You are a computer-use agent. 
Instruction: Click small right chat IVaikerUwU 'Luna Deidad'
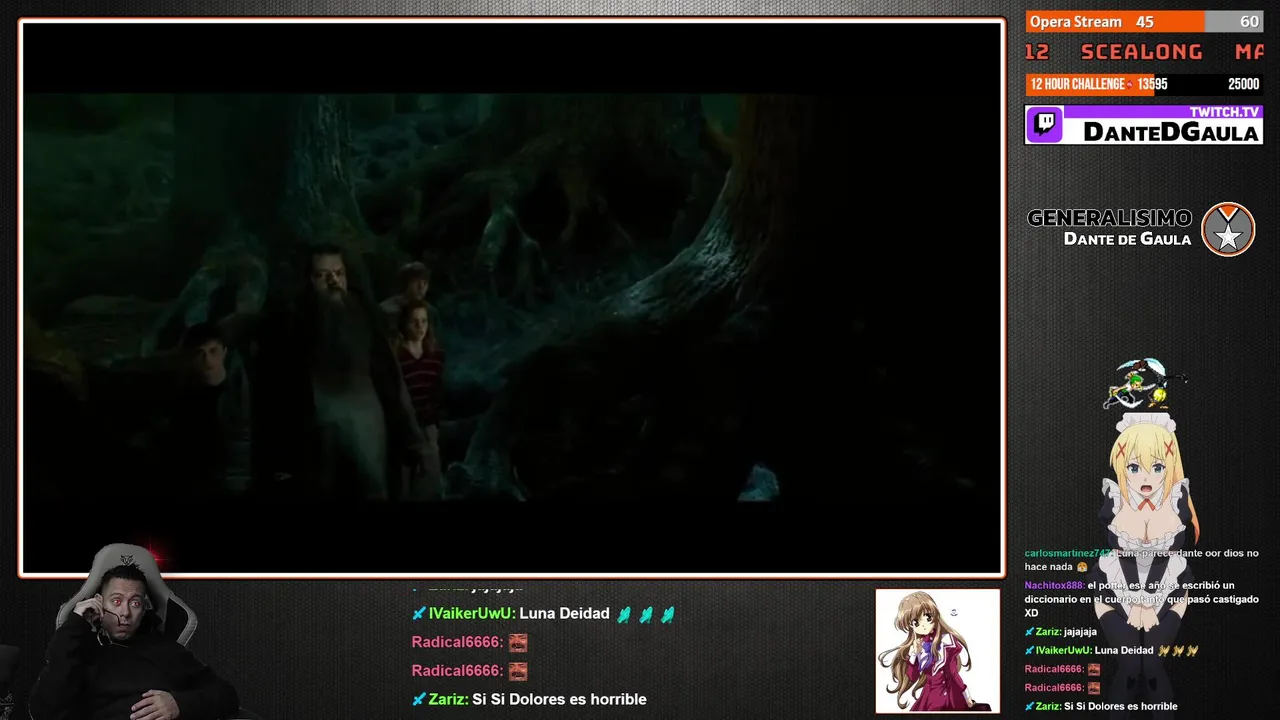[x=1111, y=650]
